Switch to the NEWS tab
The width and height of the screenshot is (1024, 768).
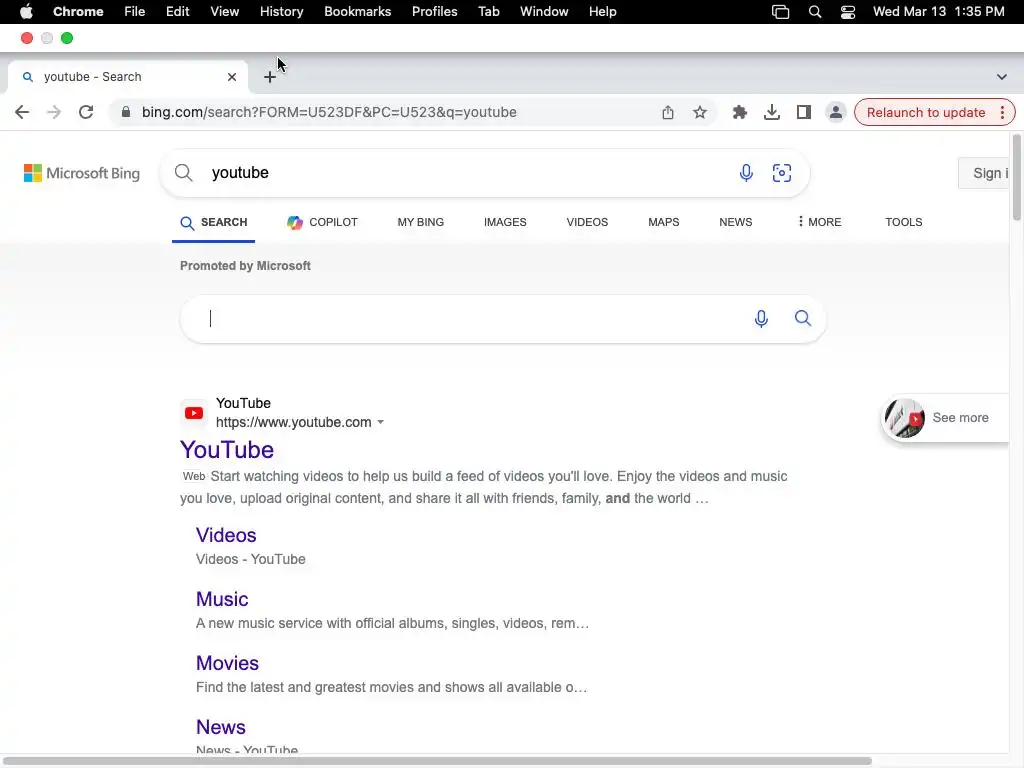click(735, 222)
